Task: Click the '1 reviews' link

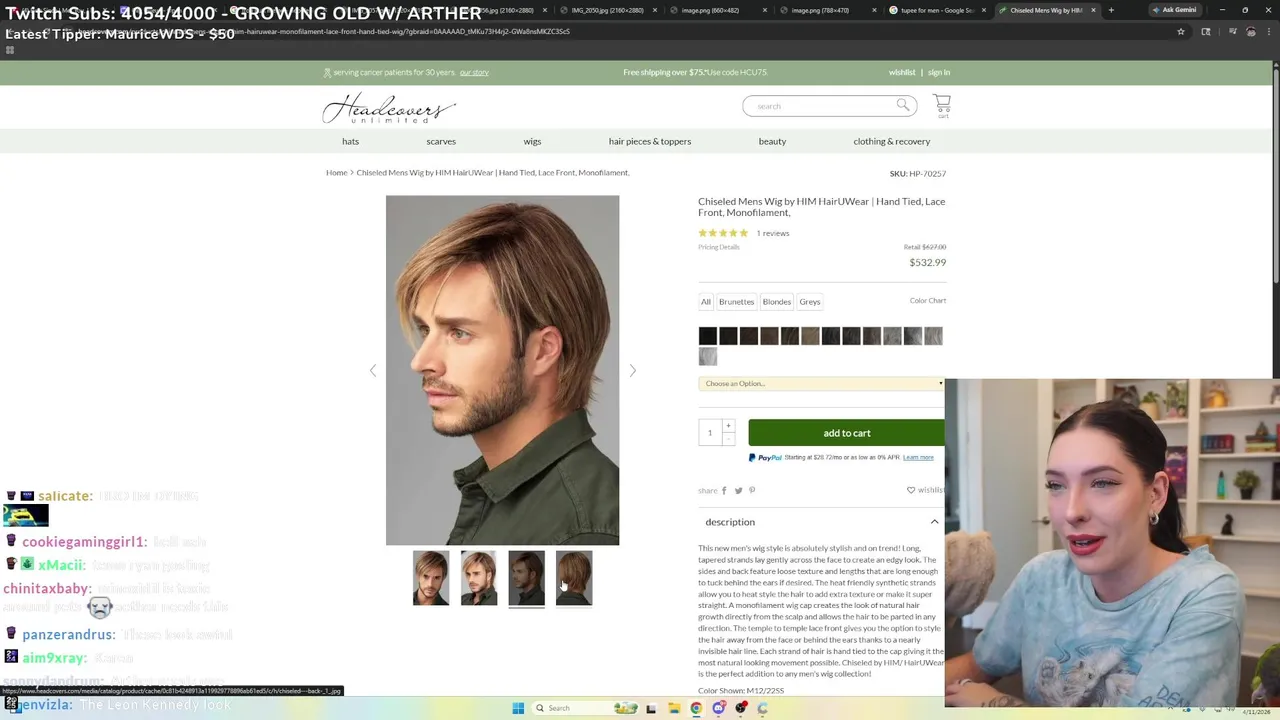Action: click(x=773, y=233)
